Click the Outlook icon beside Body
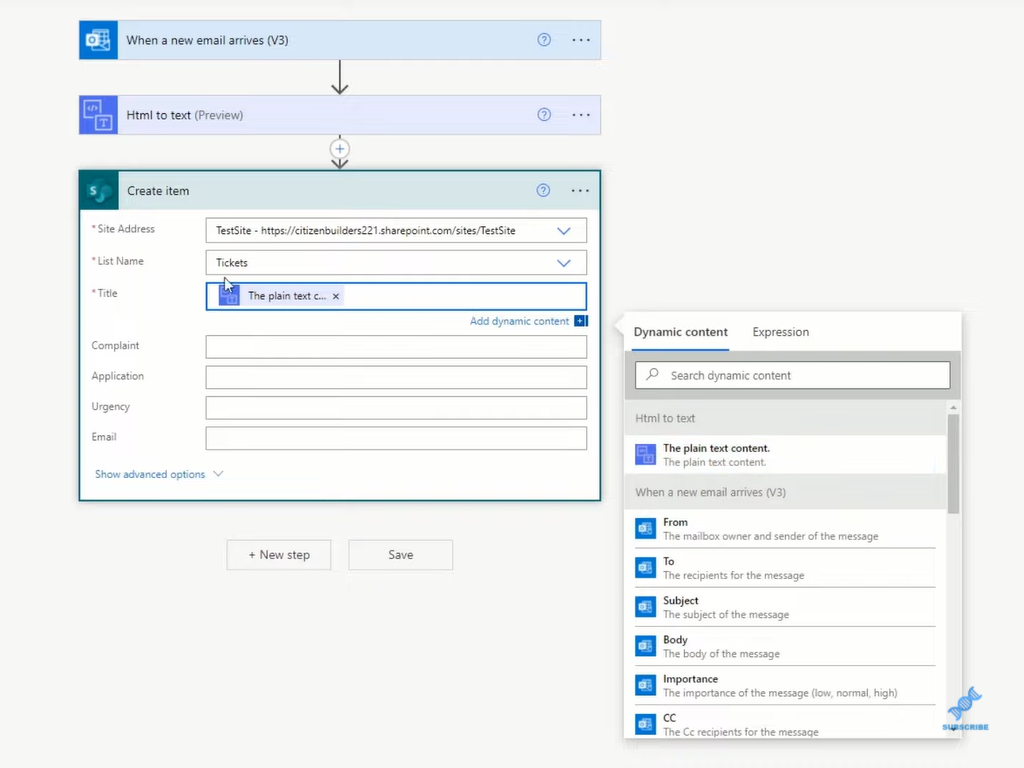Screen dimensions: 1024x768 [x=645, y=646]
